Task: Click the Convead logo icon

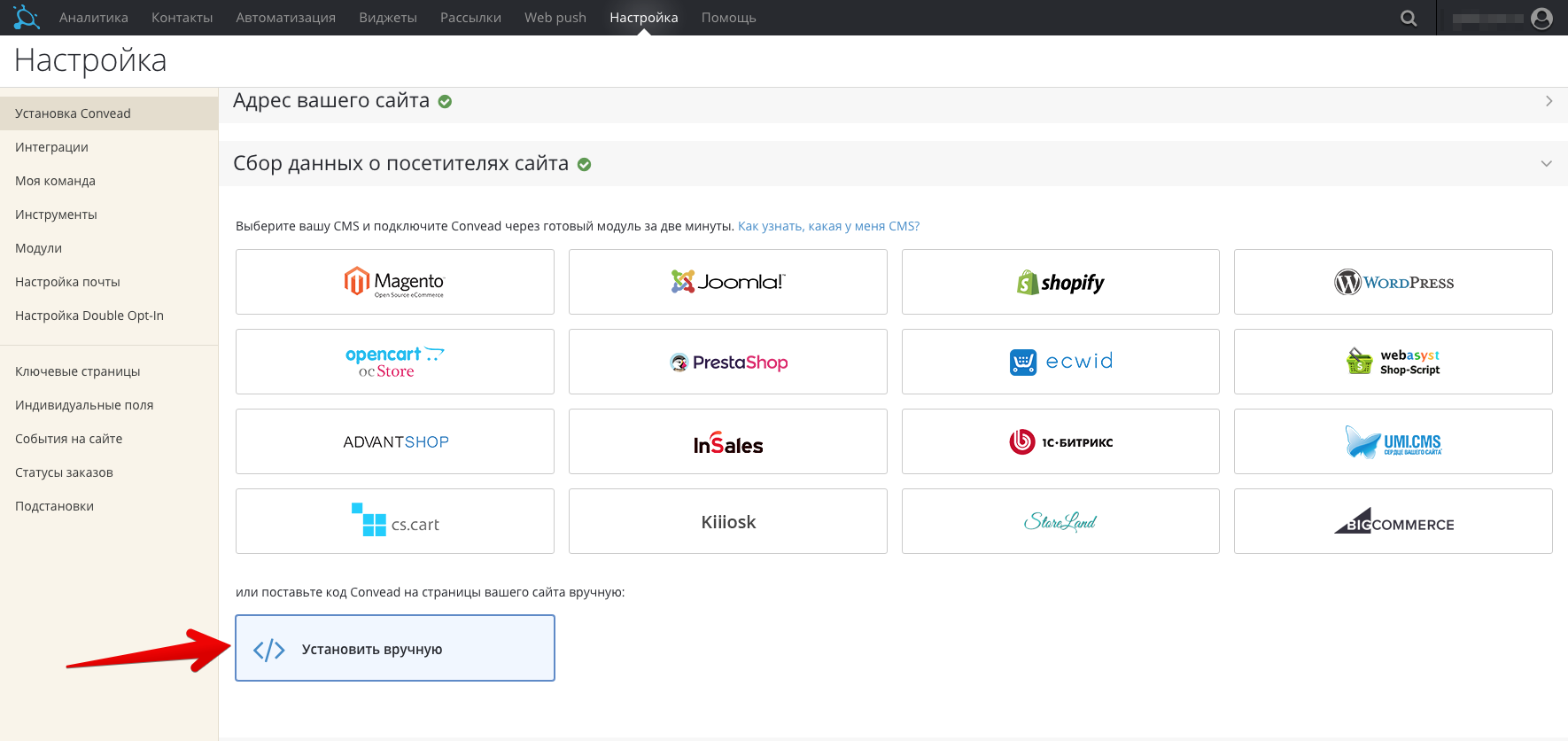Action: (27, 17)
